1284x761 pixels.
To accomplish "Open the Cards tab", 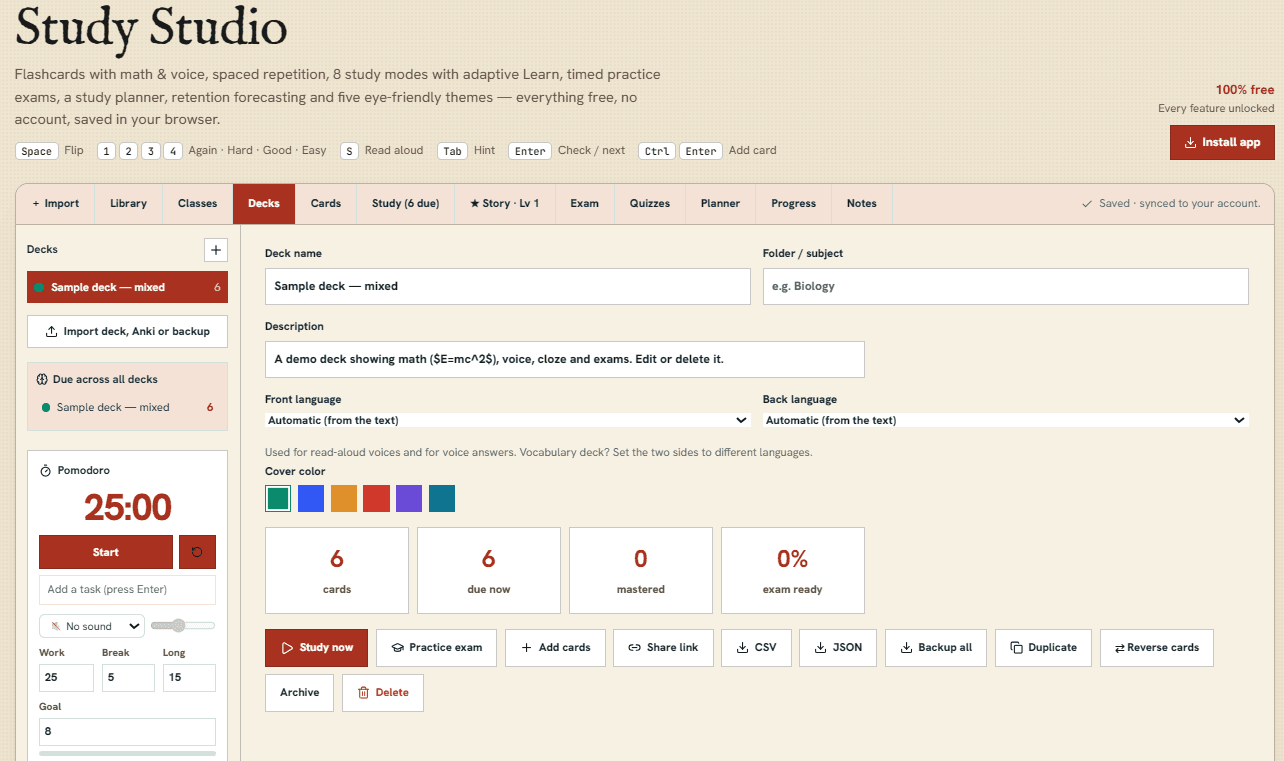I will pos(326,203).
